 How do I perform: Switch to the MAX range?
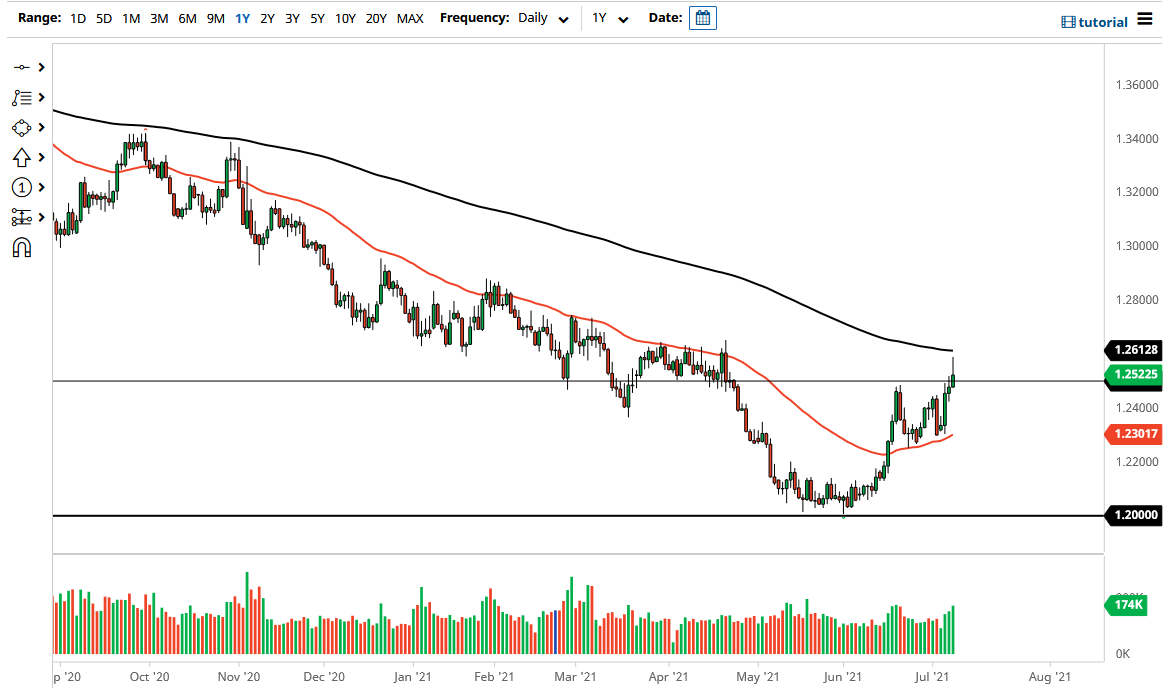tap(409, 18)
